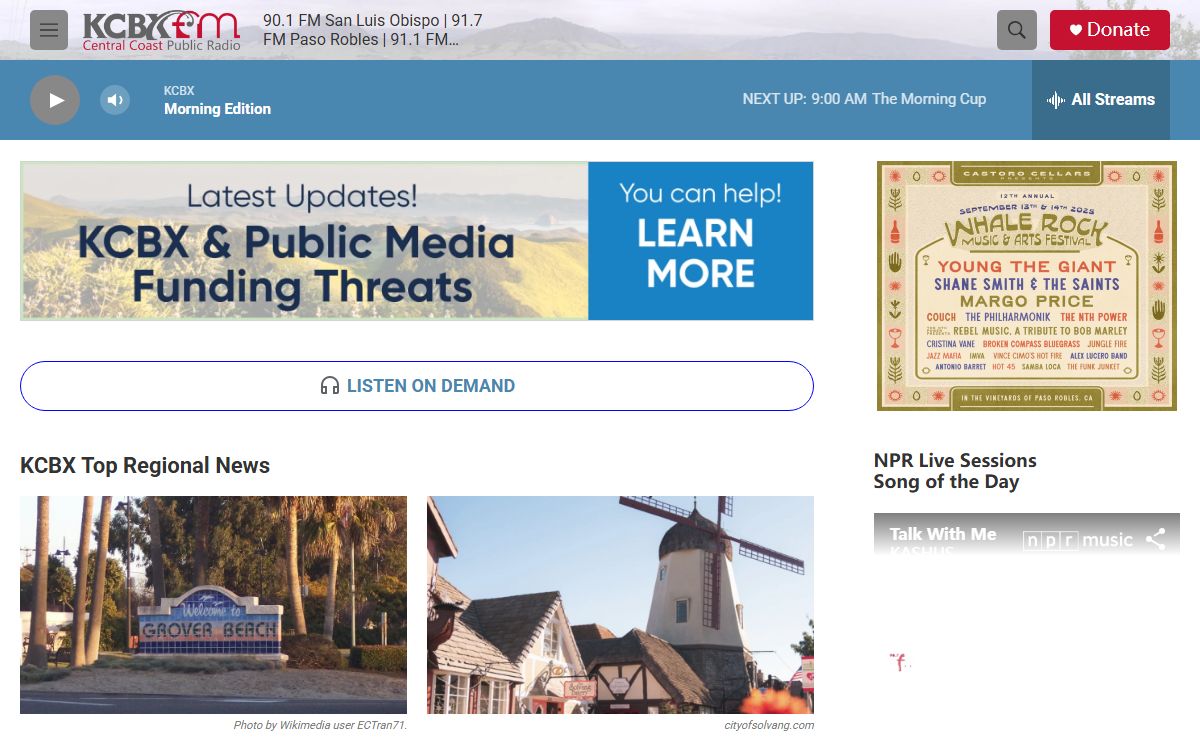Mute the stream volume
The width and height of the screenshot is (1200, 740).
pos(115,100)
